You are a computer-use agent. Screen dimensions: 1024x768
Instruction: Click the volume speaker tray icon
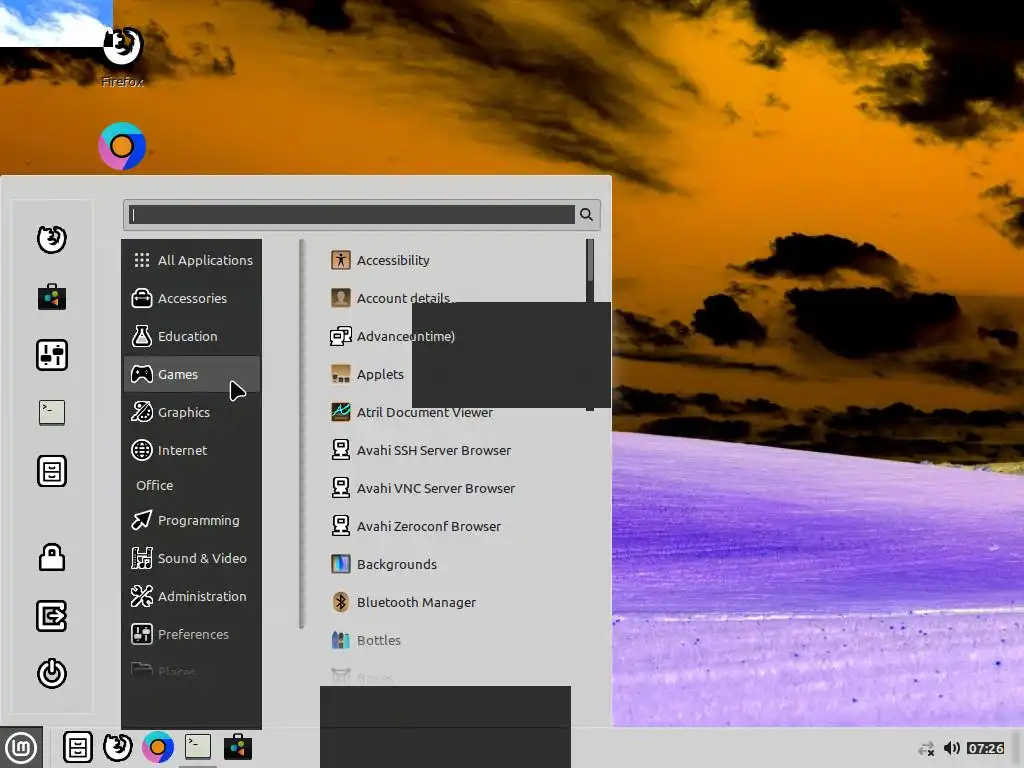point(952,748)
